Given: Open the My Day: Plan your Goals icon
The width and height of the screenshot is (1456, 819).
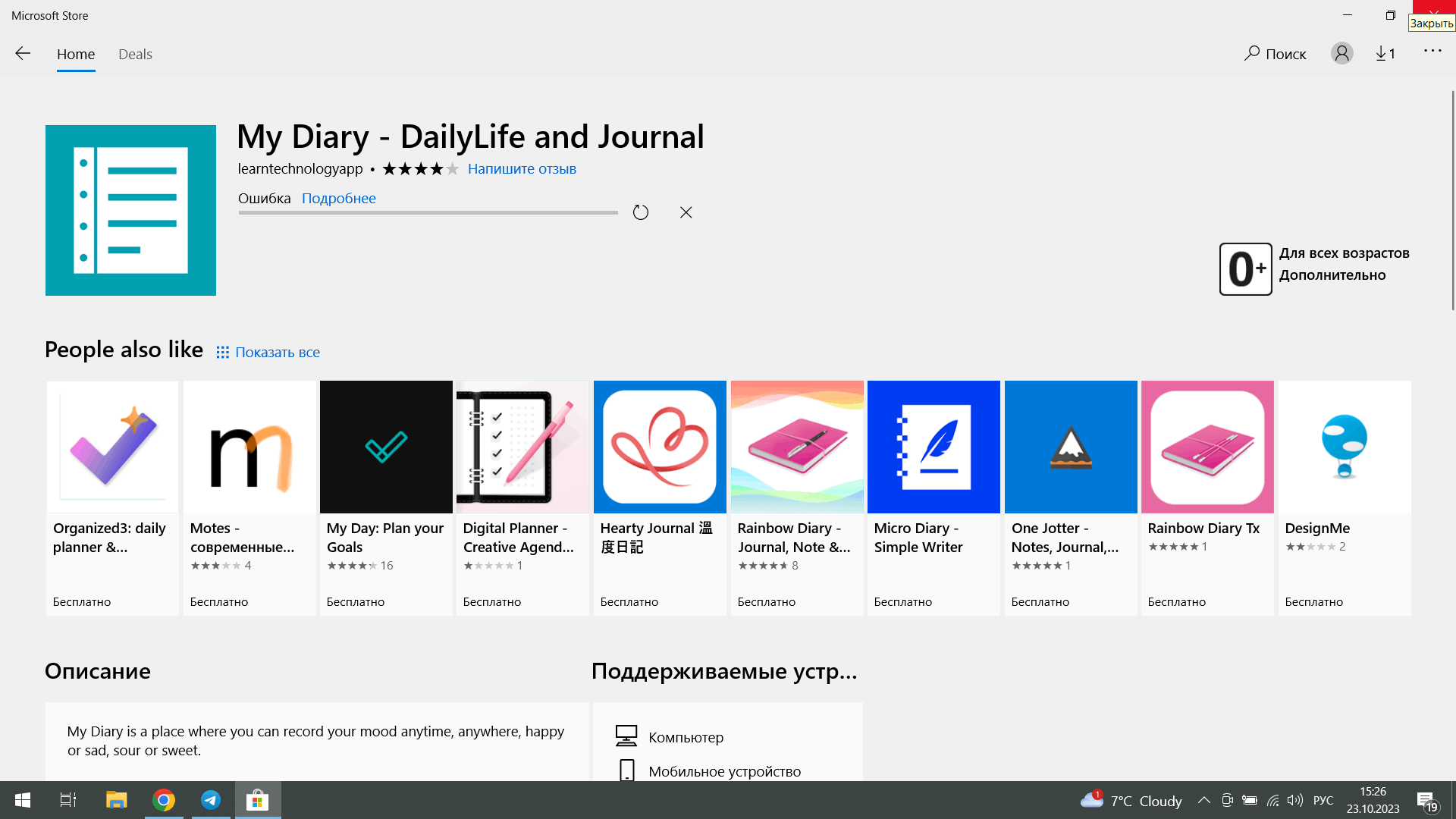Looking at the screenshot, I should pyautogui.click(x=386, y=447).
